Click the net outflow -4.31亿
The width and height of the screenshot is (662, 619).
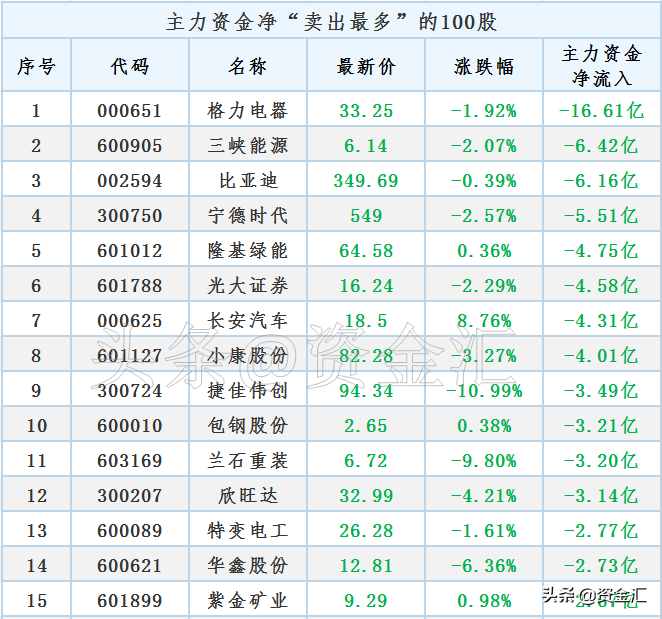[x=601, y=321]
